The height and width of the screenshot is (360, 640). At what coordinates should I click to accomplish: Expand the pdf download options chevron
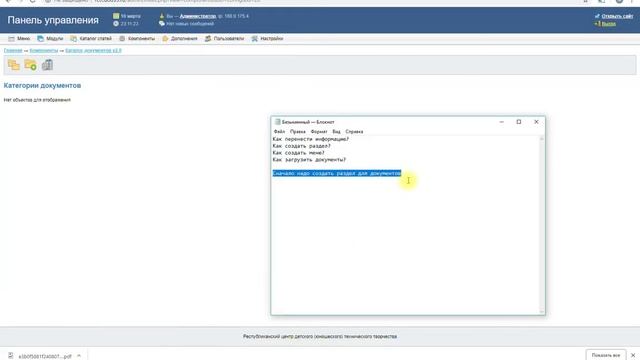point(79,356)
